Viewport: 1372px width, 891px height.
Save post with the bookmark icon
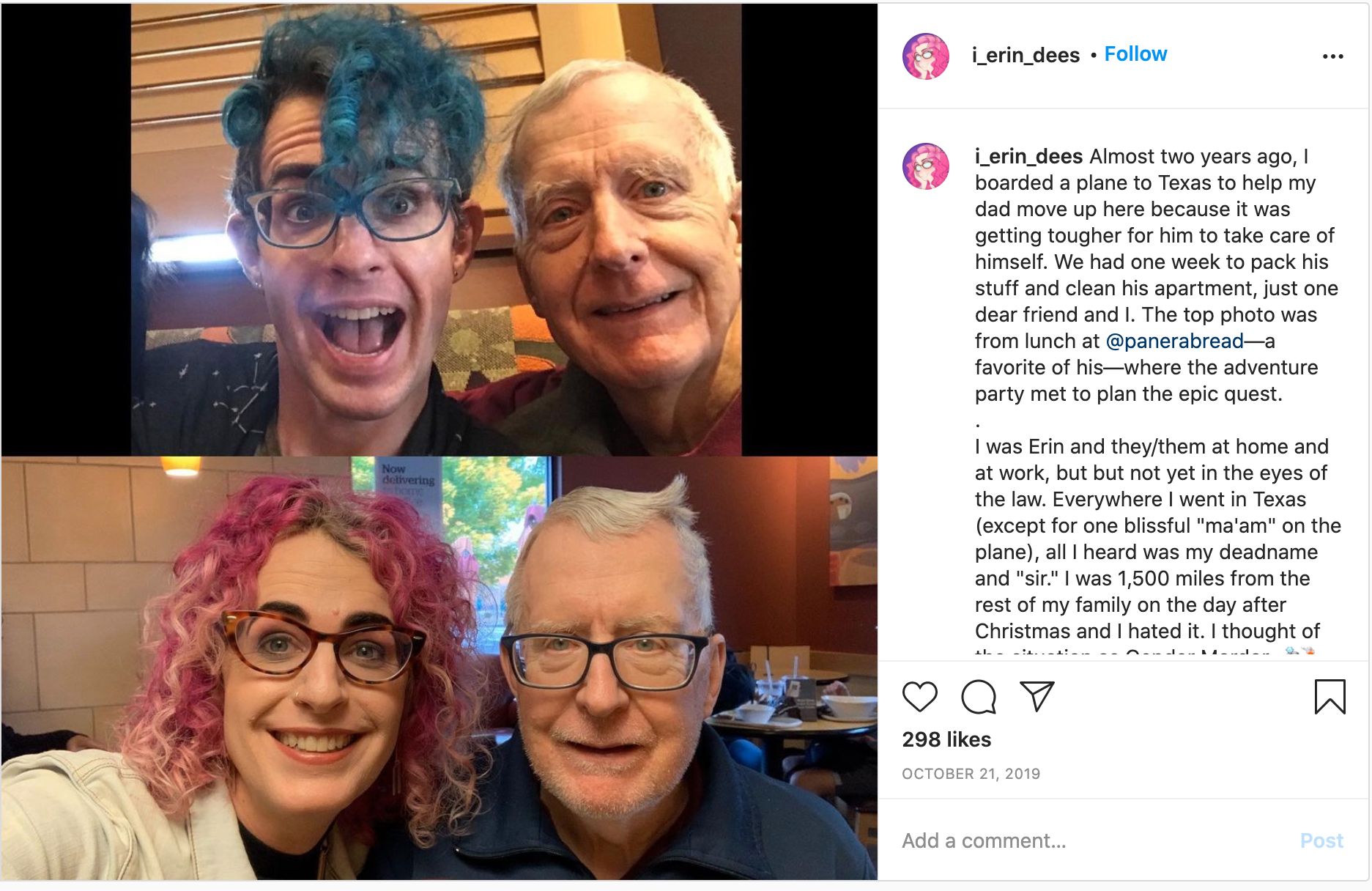[1330, 696]
